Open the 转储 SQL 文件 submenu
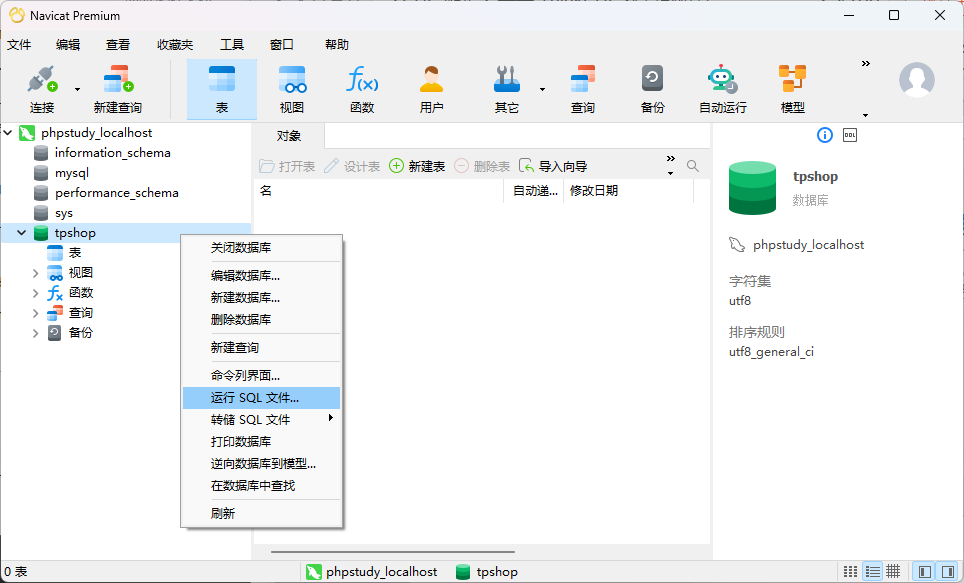The height and width of the screenshot is (583, 964). point(261,419)
